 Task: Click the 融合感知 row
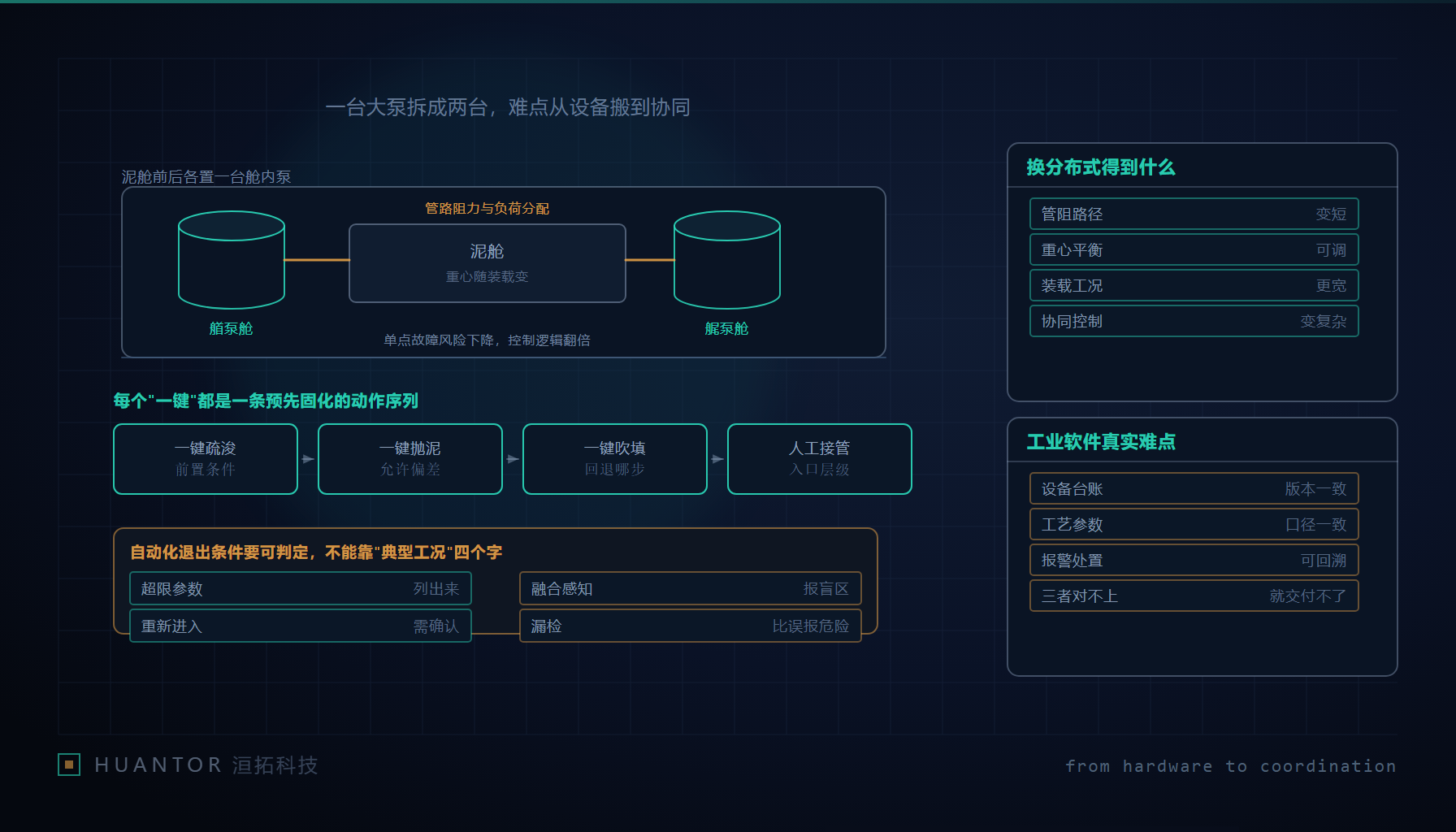pos(691,588)
